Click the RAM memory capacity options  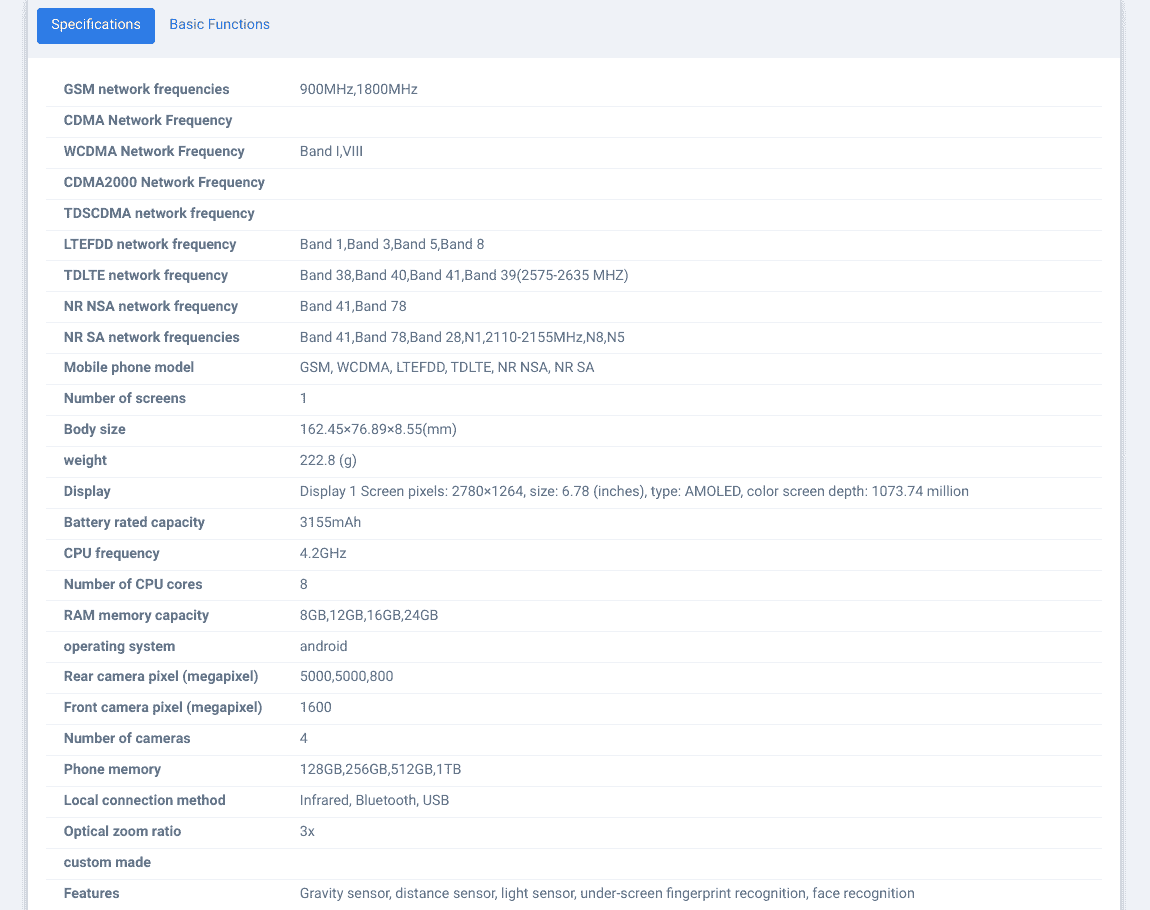369,616
